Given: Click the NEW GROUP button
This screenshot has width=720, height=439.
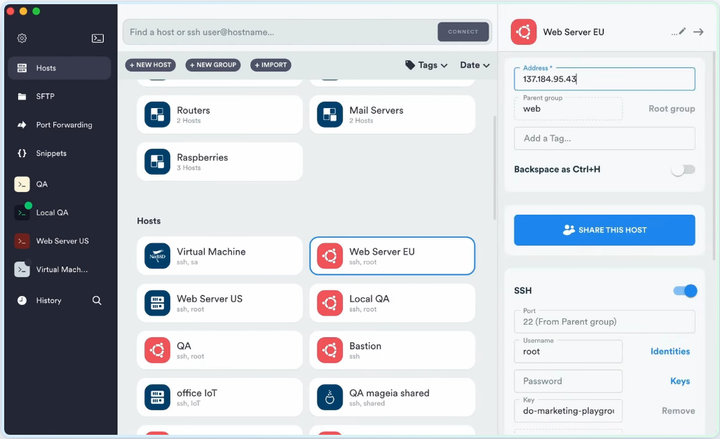Looking at the screenshot, I should (x=213, y=65).
